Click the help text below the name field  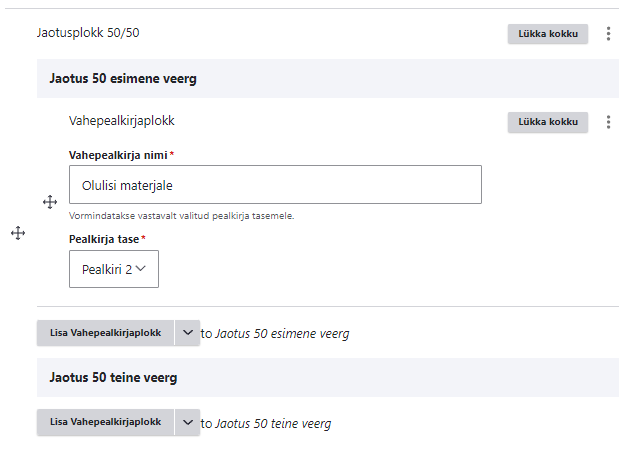(x=181, y=215)
